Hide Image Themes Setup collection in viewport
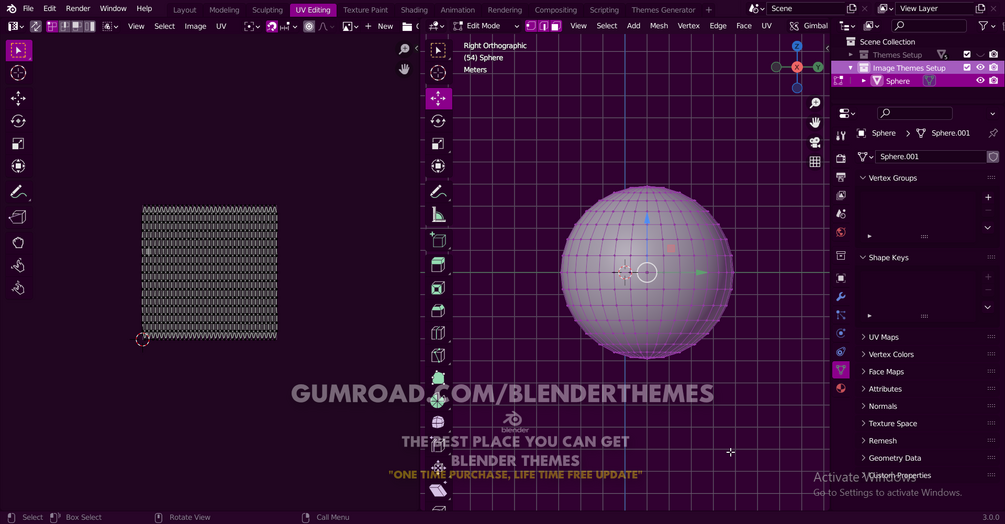Screen dimensions: 1005x524 pos(980,67)
